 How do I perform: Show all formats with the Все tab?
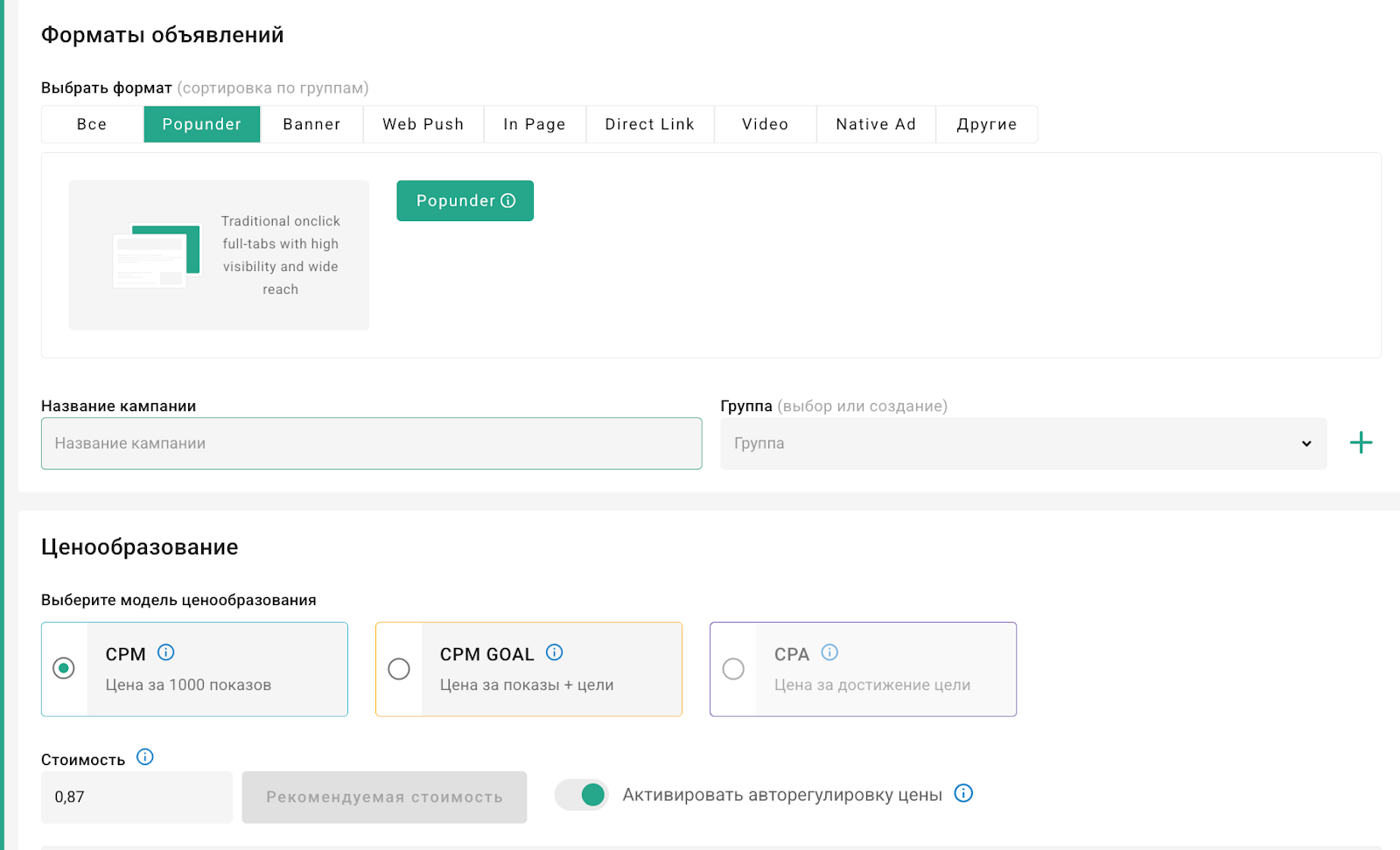92,124
